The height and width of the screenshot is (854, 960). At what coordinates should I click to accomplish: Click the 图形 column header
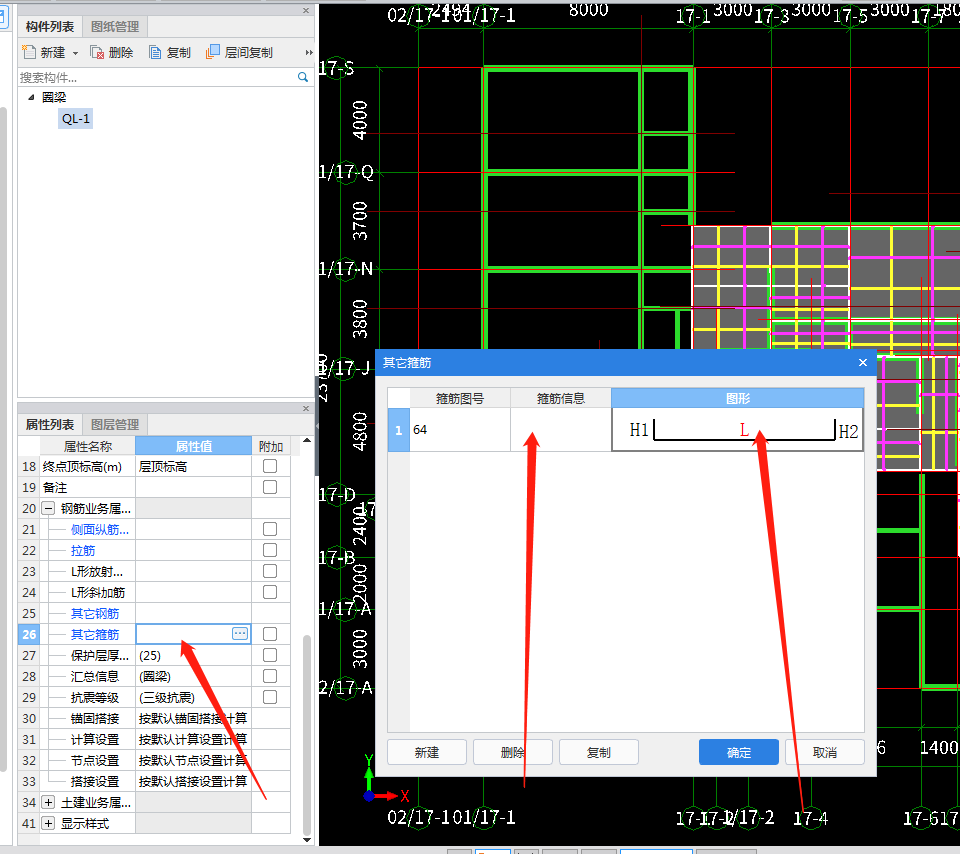point(738,398)
